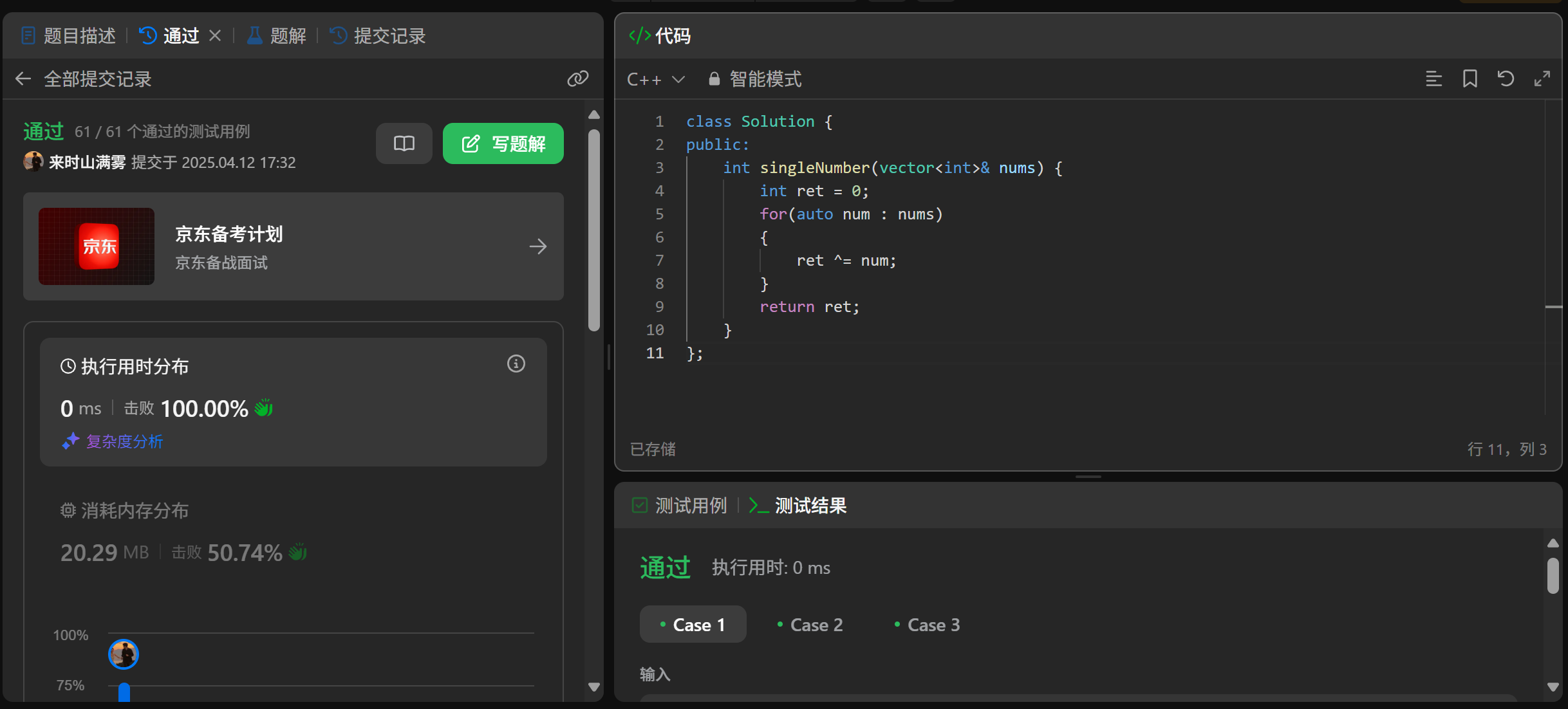
Task: Click the bookmark icon in editor toolbar
Action: point(1470,78)
